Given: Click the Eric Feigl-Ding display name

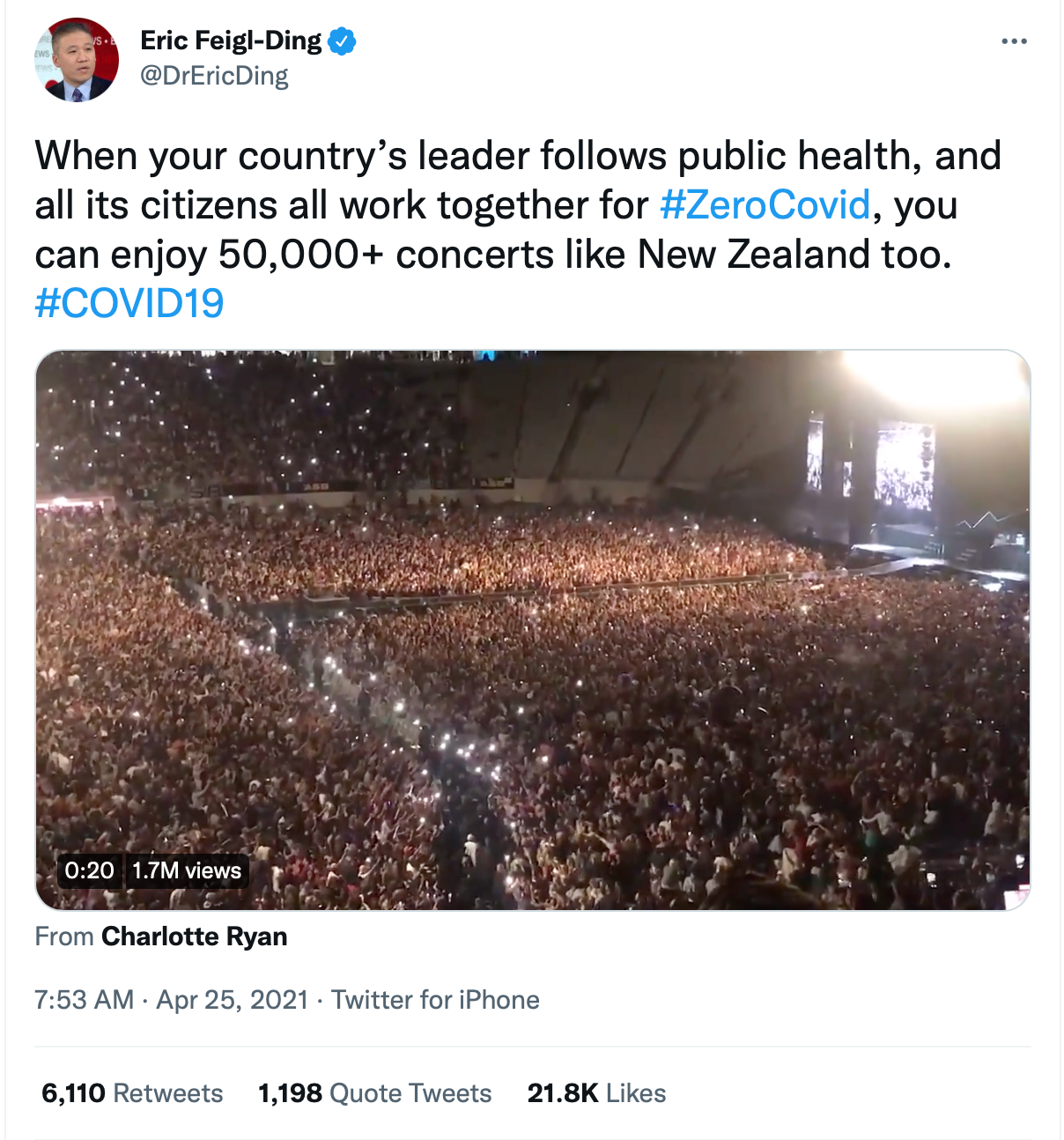Looking at the screenshot, I should point(231,41).
